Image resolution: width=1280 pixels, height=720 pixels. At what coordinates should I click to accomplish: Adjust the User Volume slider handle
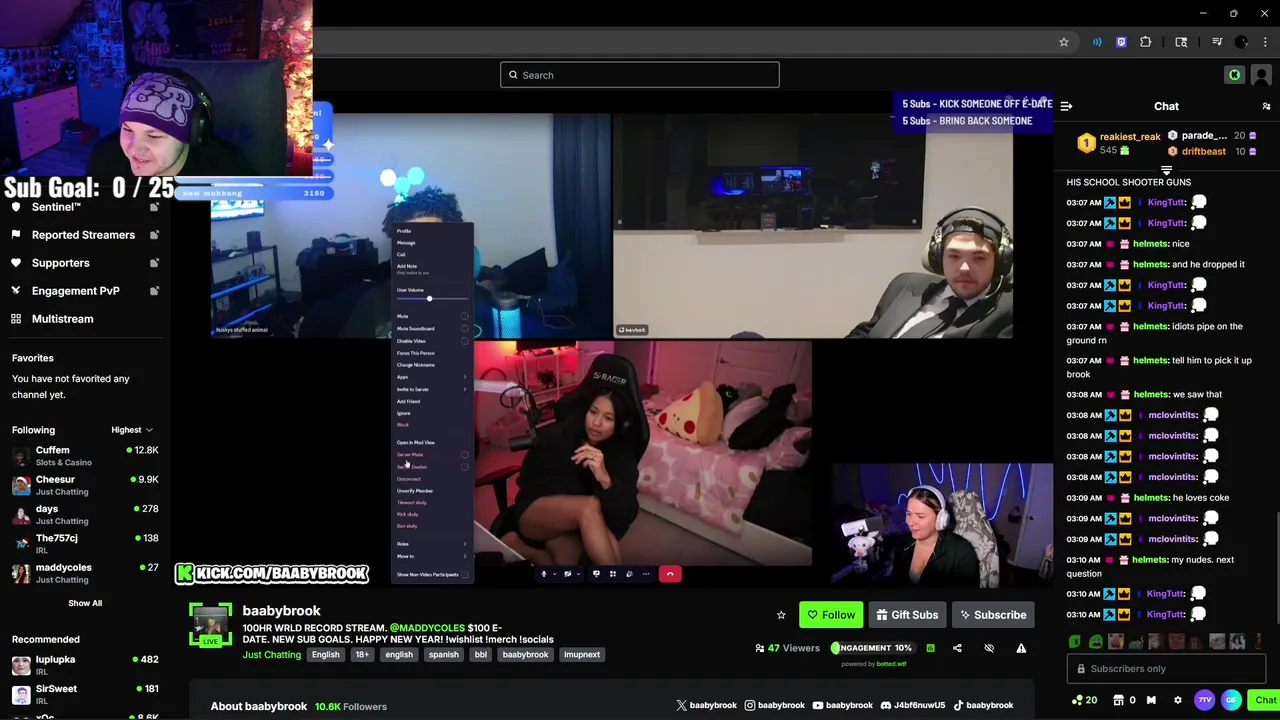pyautogui.click(x=429, y=299)
